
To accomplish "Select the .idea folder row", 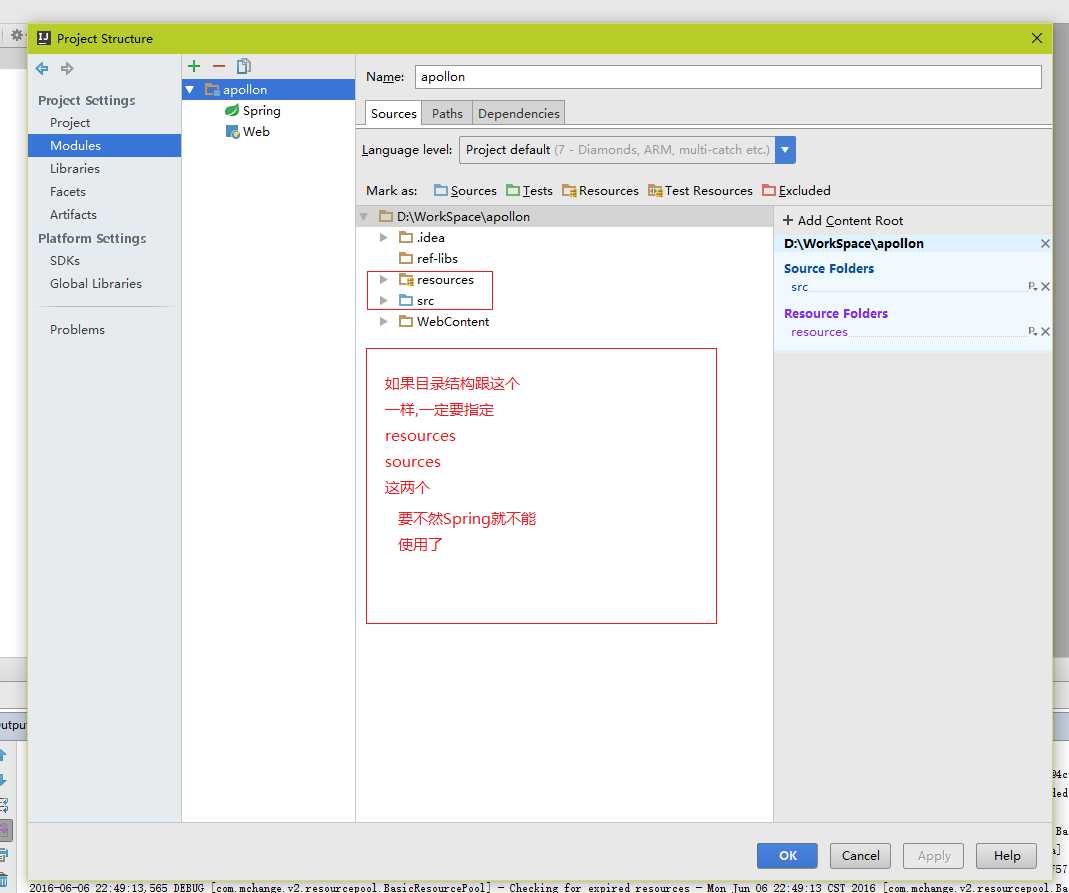I will [564, 237].
